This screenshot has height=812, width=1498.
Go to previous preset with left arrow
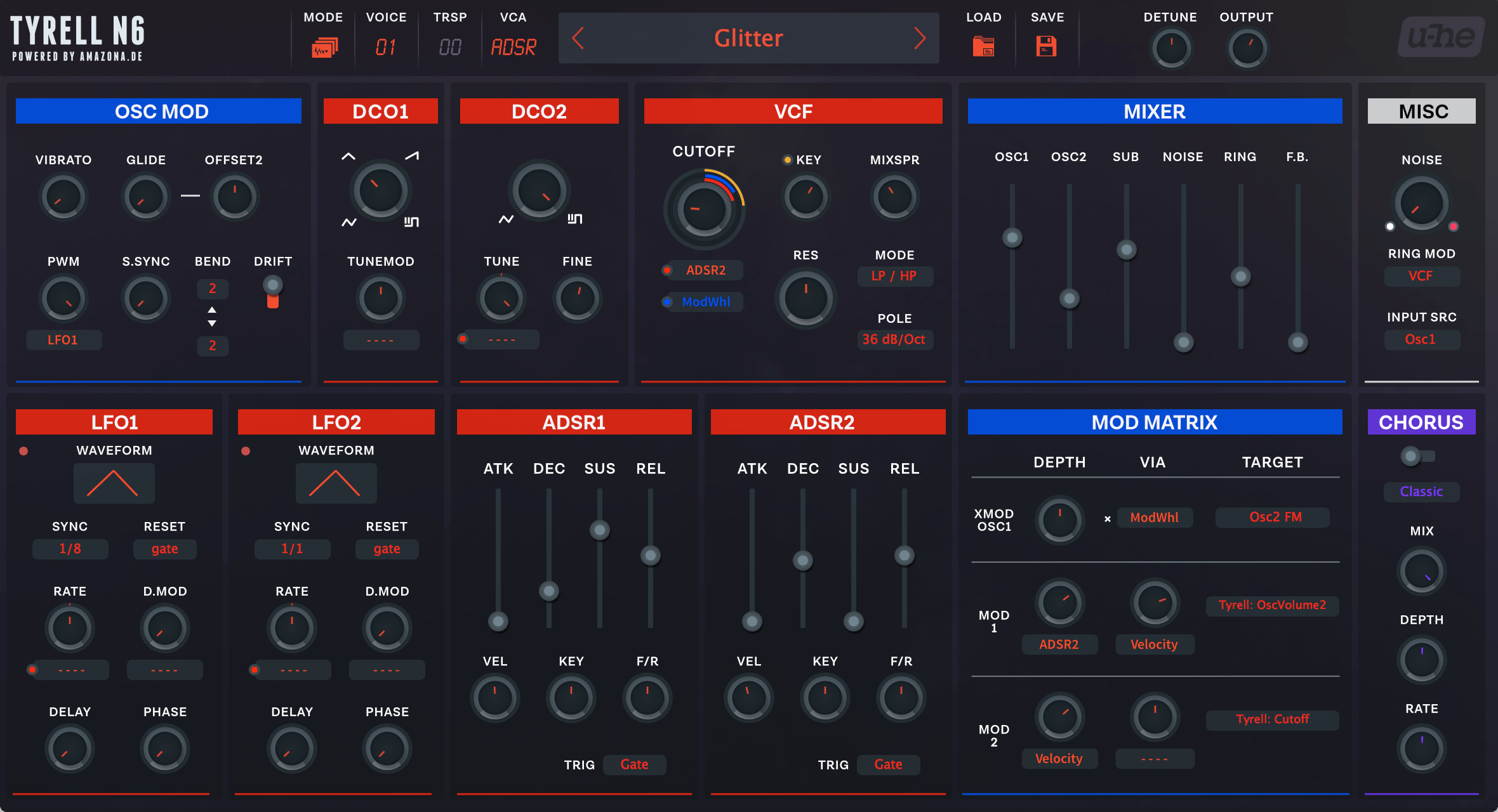pyautogui.click(x=578, y=38)
